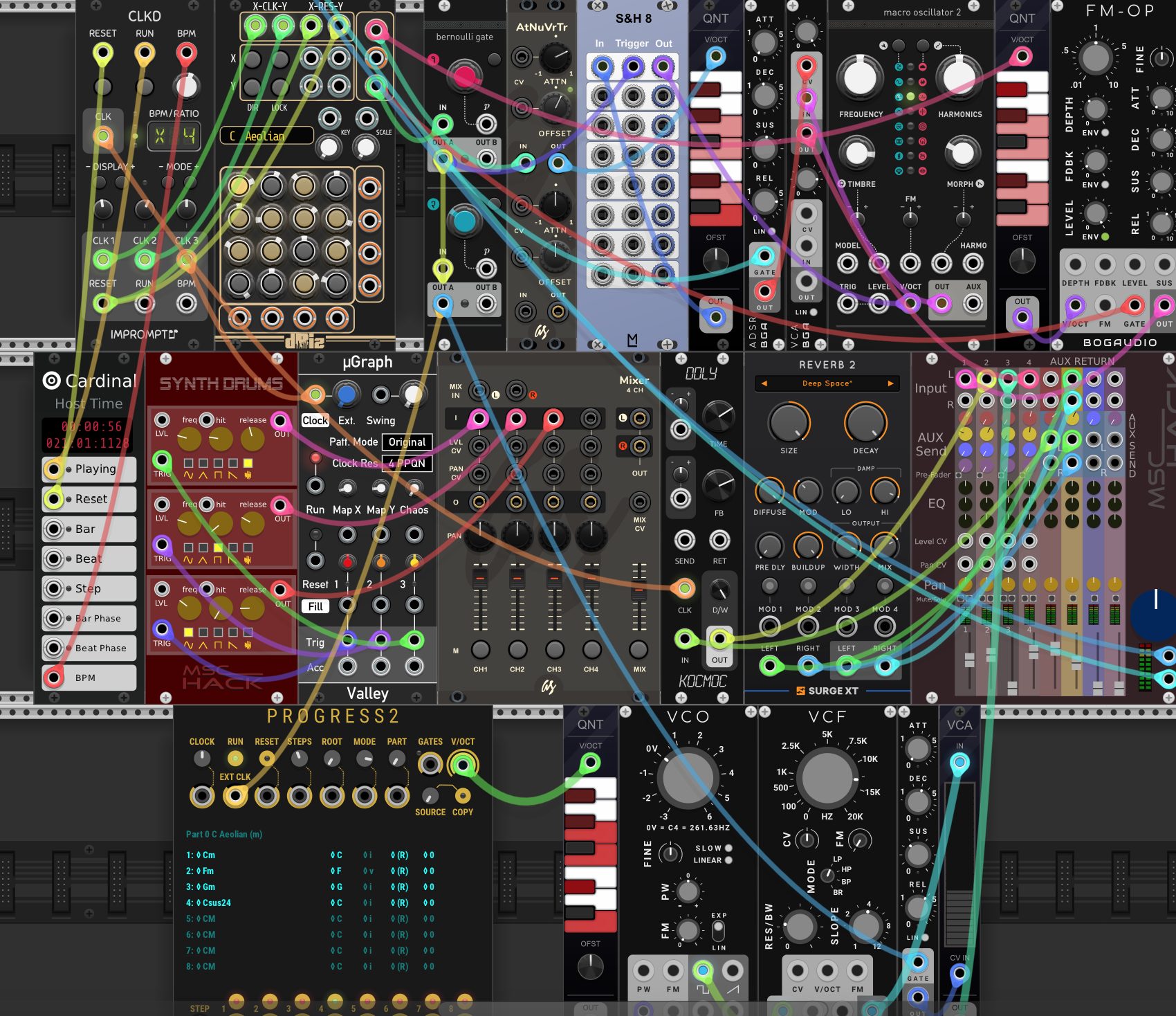Click the Host Time Playing output jack
This screenshot has width=1176, height=1016.
pyautogui.click(x=53, y=469)
